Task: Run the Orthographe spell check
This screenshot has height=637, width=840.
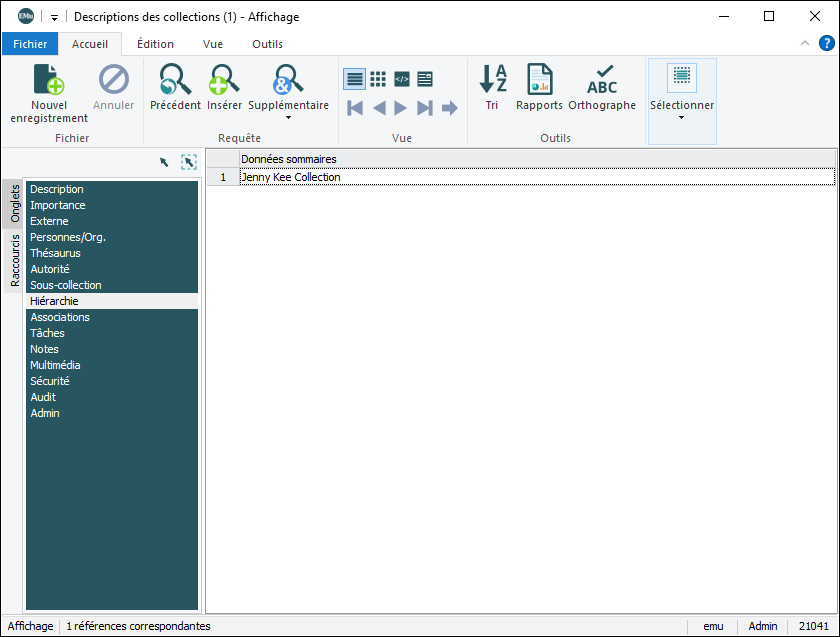Action: click(602, 80)
